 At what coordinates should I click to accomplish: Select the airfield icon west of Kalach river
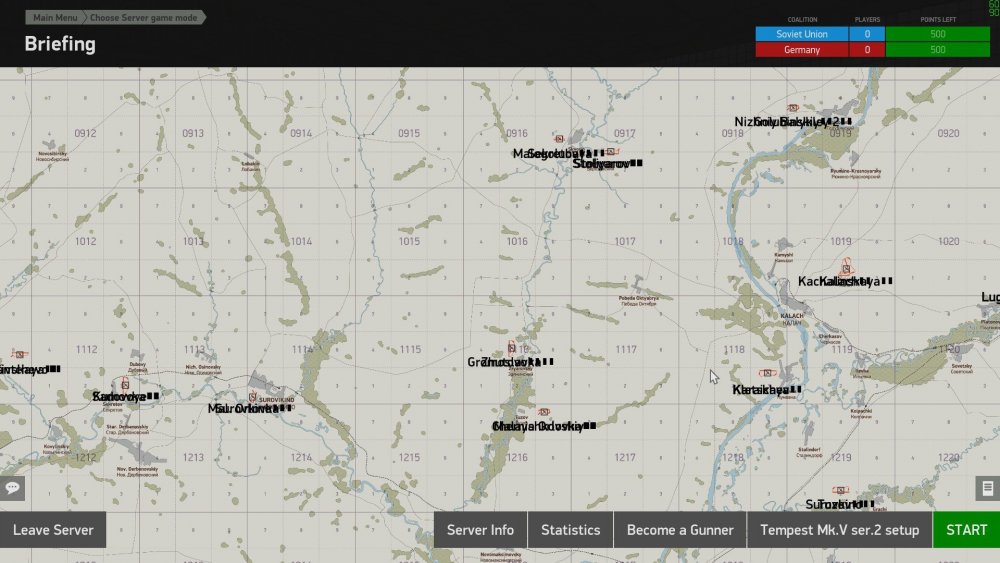[767, 372]
